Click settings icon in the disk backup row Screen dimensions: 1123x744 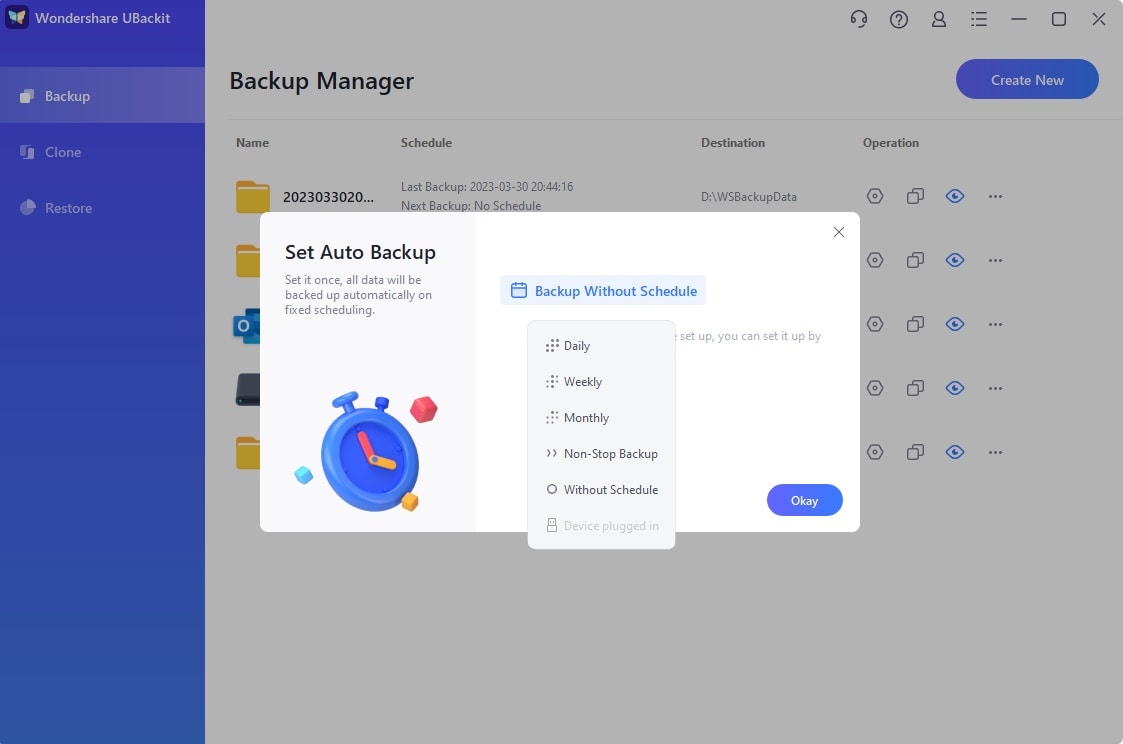pyautogui.click(x=874, y=388)
